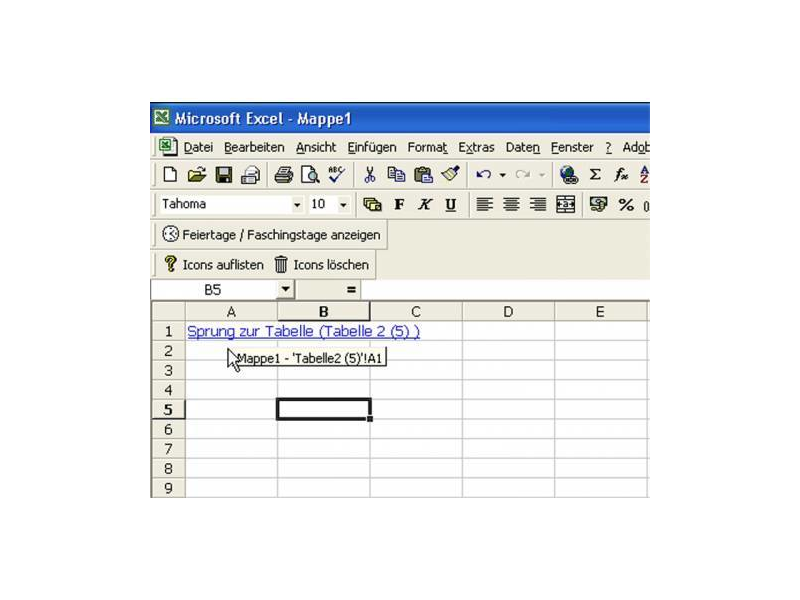Click the New workbook icon
Image resolution: width=800 pixels, height=600 pixels.
(x=170, y=175)
